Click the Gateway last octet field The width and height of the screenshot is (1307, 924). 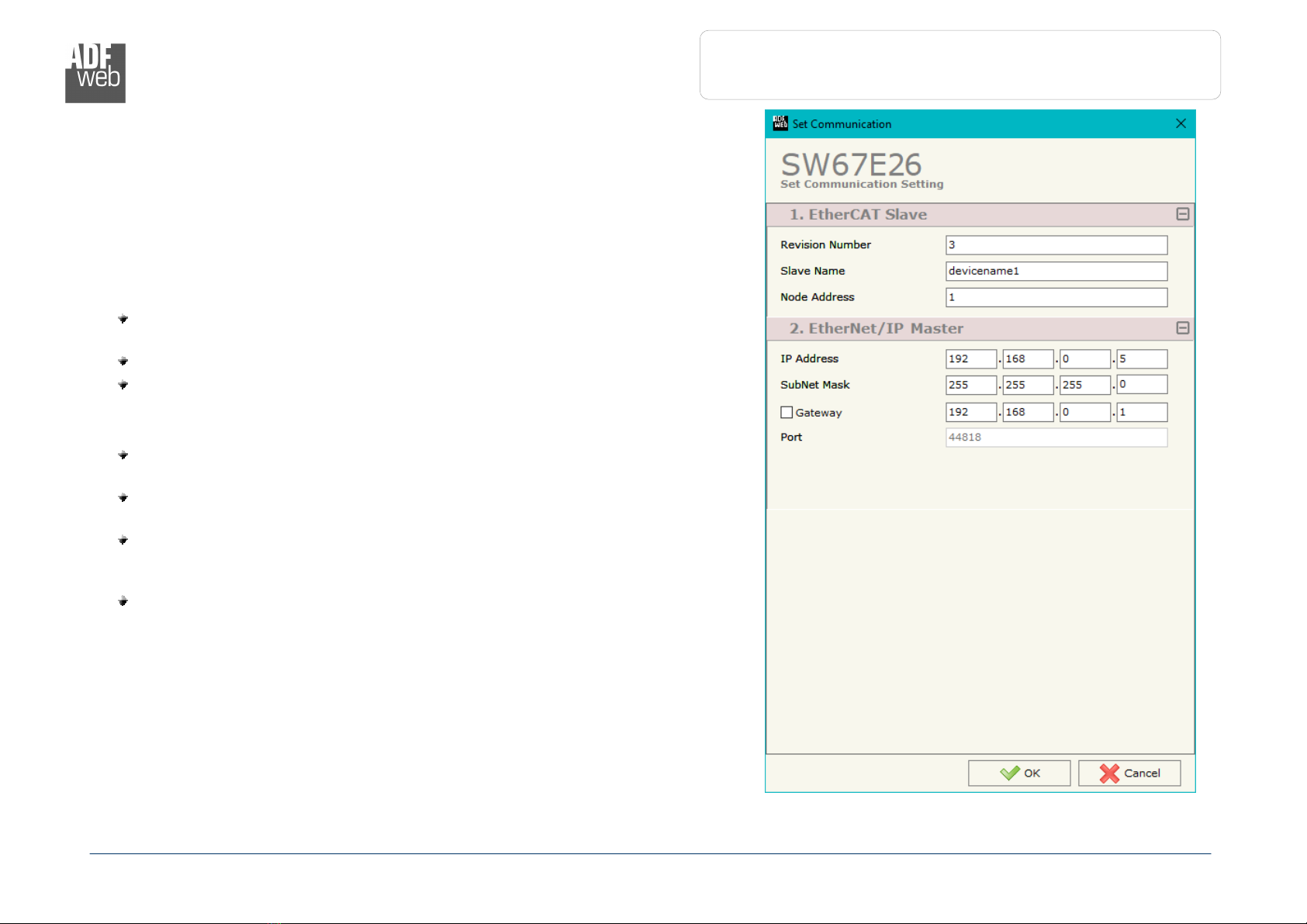[x=1142, y=412]
